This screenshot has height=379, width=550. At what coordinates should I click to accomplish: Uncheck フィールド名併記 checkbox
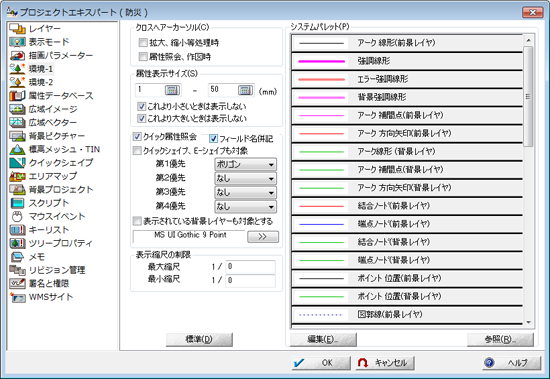pos(213,139)
